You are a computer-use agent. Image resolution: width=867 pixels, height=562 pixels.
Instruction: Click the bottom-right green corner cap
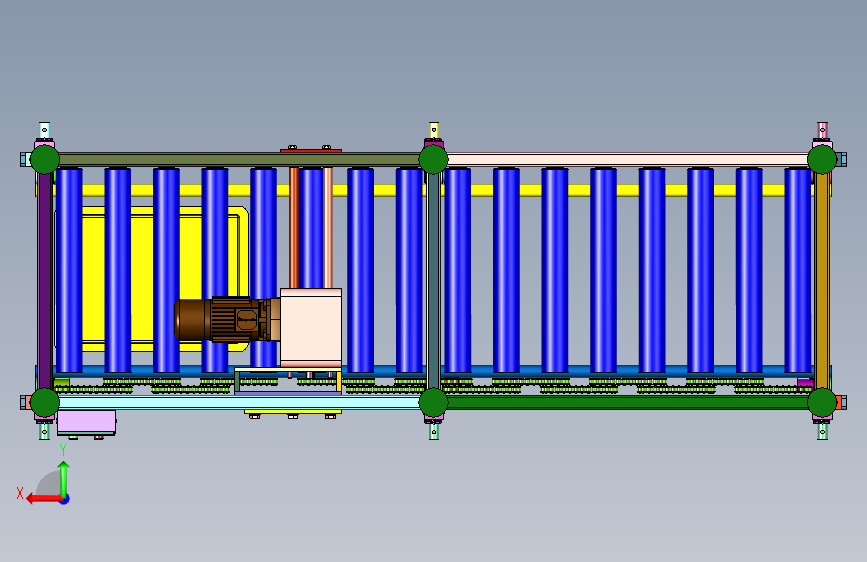click(822, 403)
